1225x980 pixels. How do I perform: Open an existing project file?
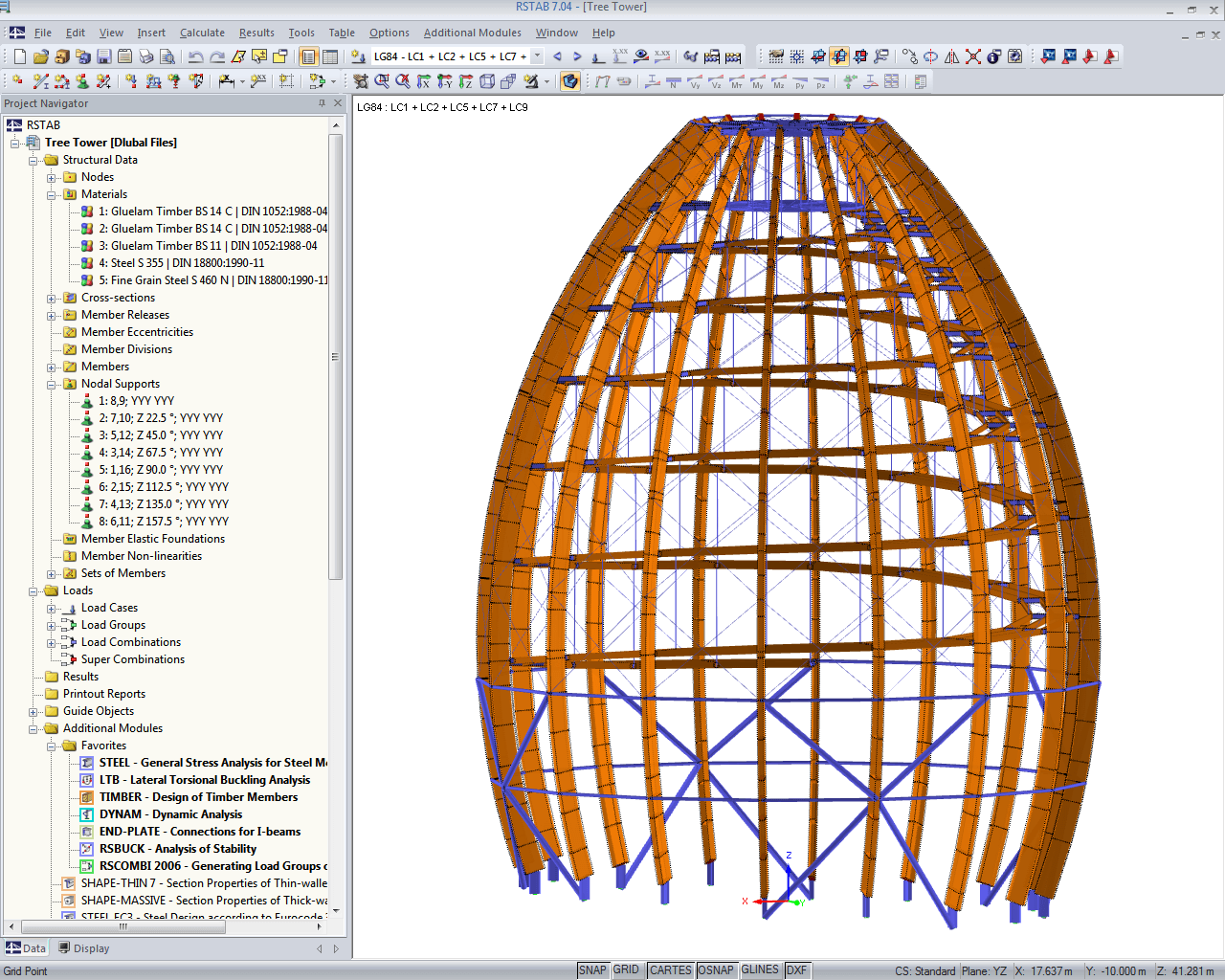pyautogui.click(x=43, y=56)
